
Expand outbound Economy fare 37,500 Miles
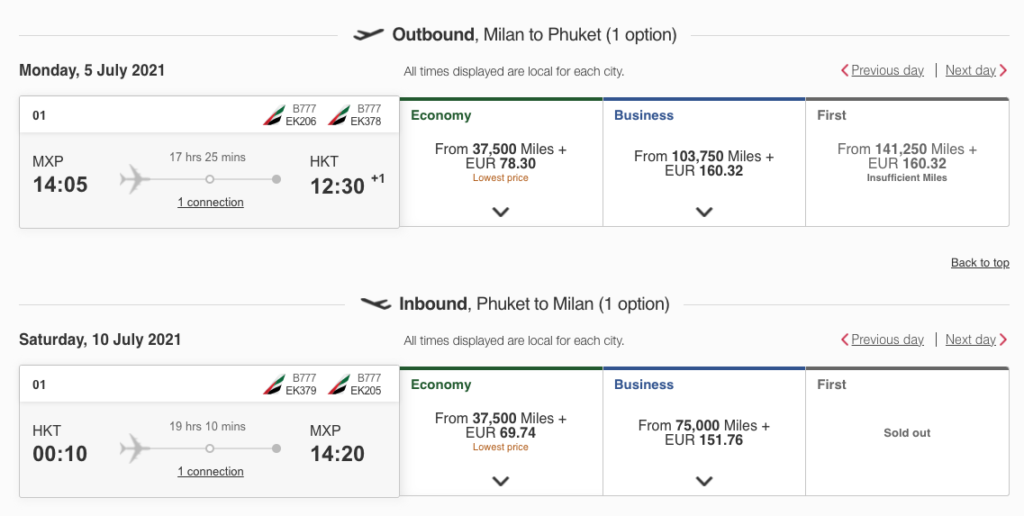pos(501,212)
